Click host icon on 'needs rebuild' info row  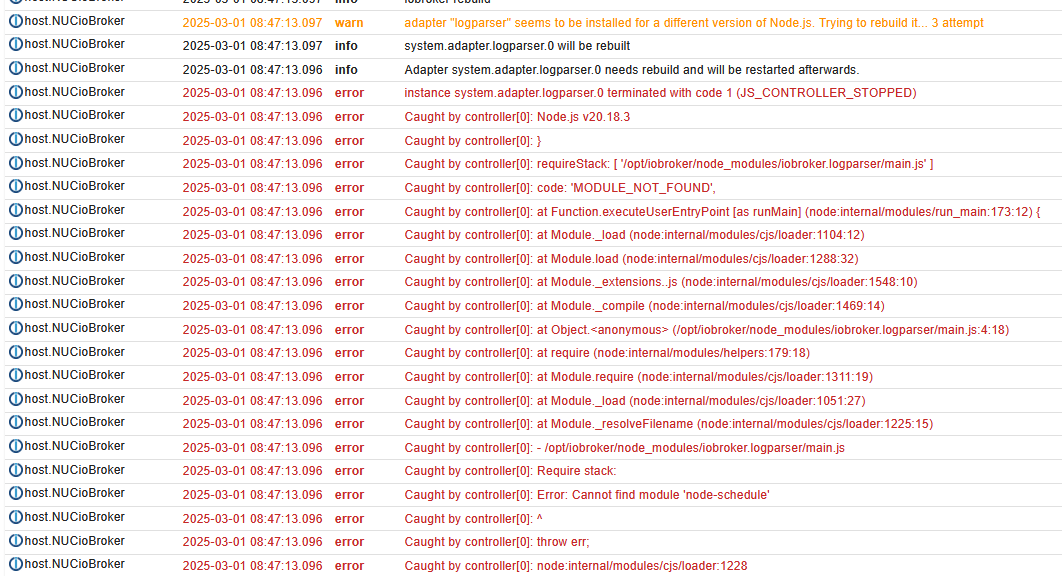16,68
